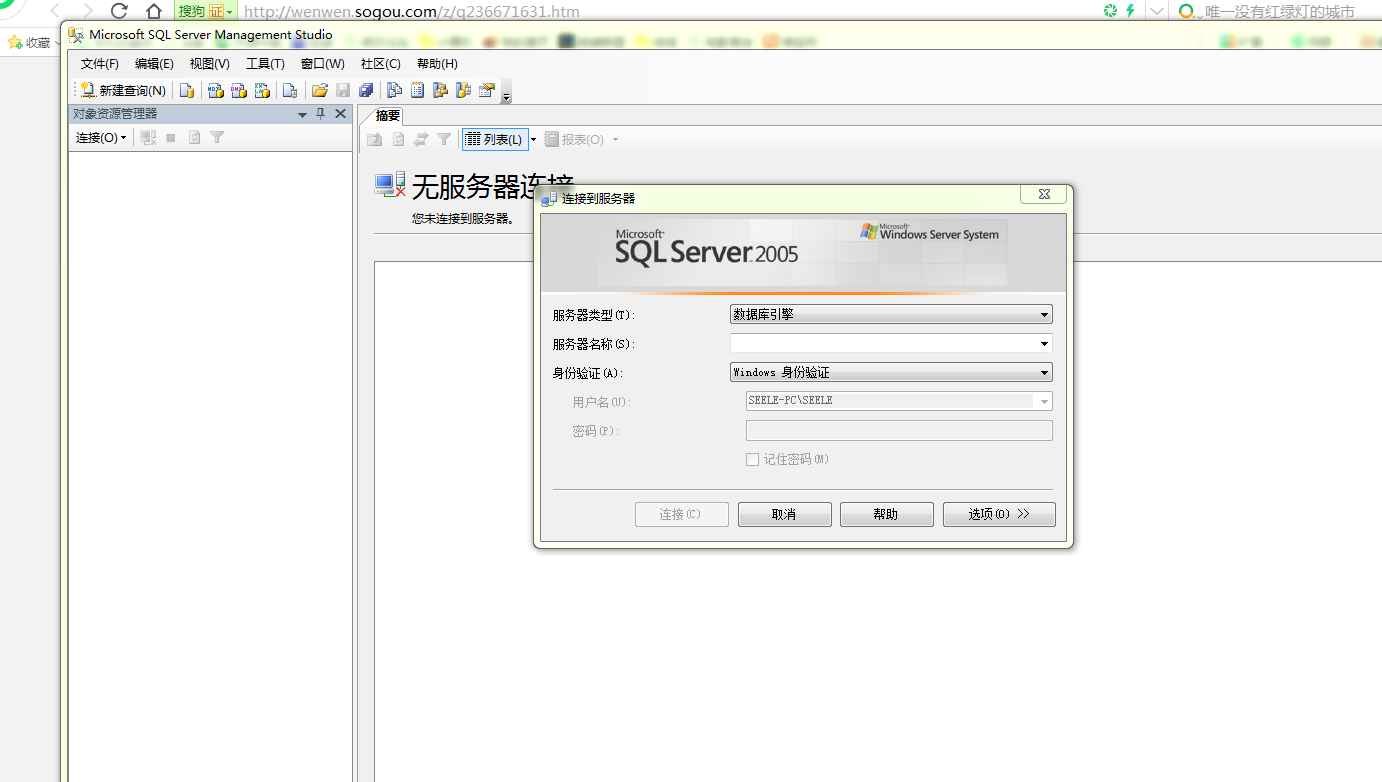
Task: Click the browser search box
Action: 1280,12
